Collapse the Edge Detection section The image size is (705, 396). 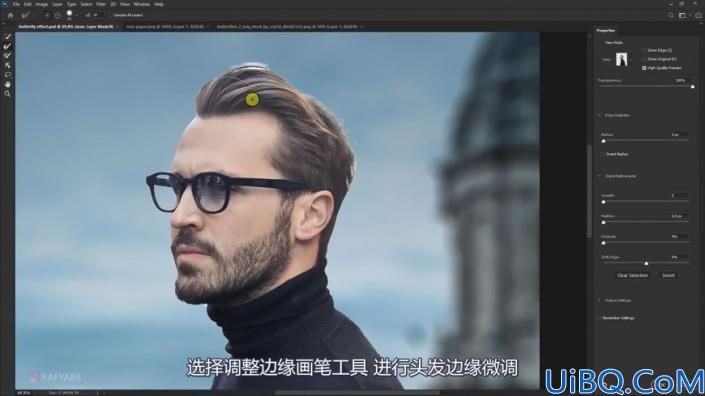point(599,116)
